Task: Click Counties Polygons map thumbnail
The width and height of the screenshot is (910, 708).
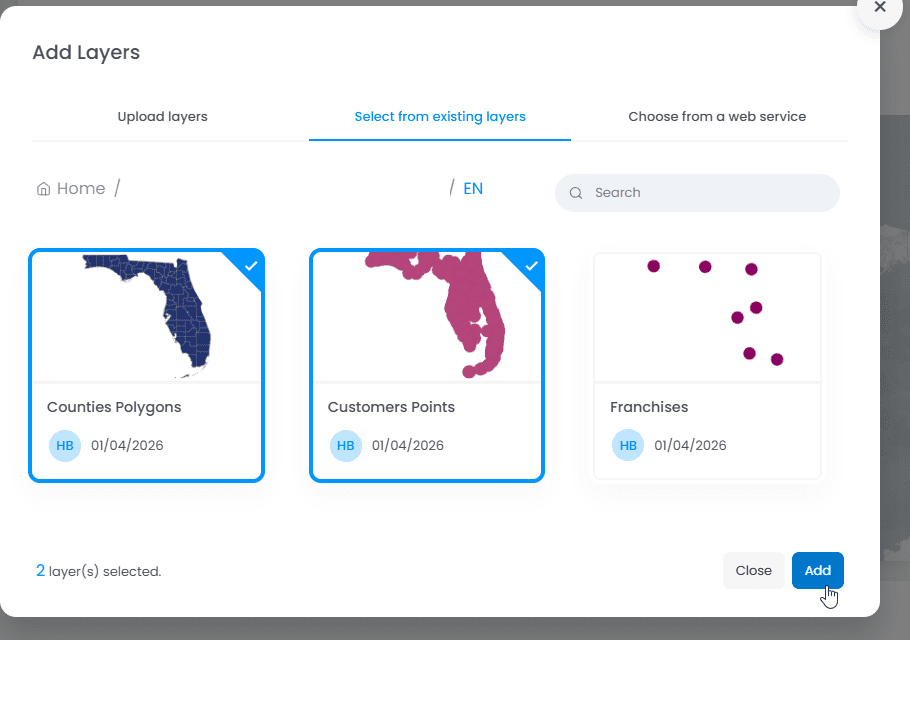Action: 146,317
